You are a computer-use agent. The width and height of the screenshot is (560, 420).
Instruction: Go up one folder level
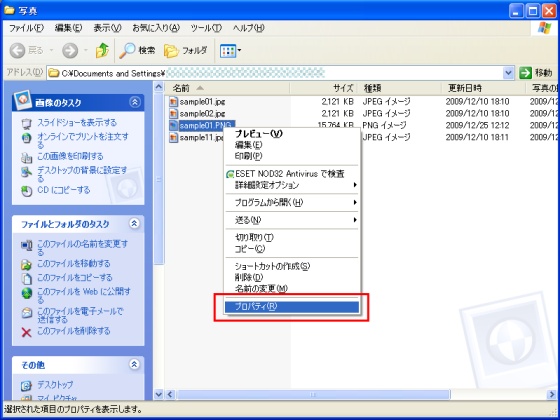pos(102,51)
